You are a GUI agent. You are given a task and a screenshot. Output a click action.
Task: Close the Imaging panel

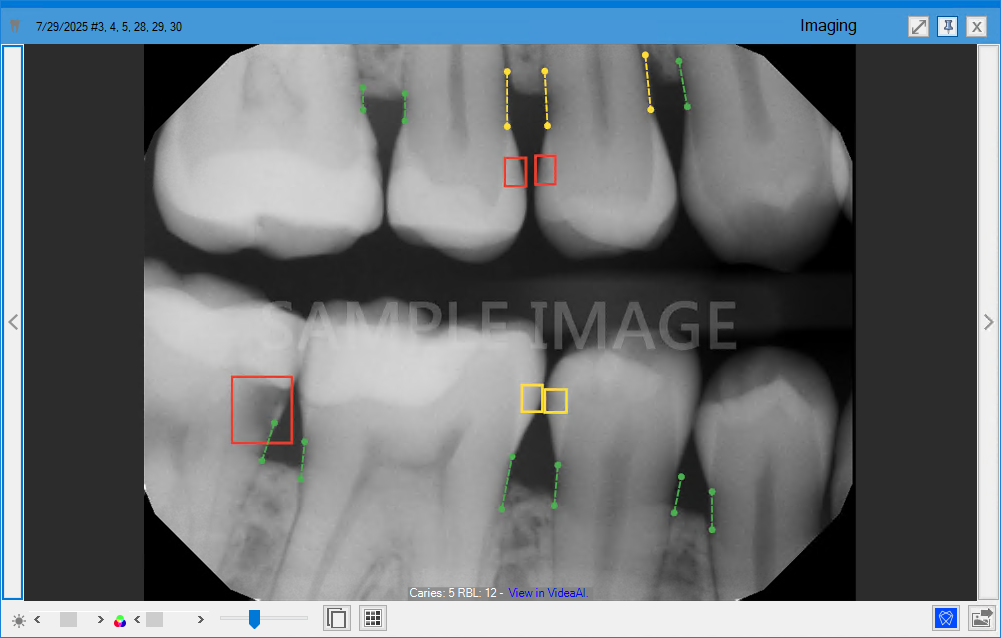point(977,26)
